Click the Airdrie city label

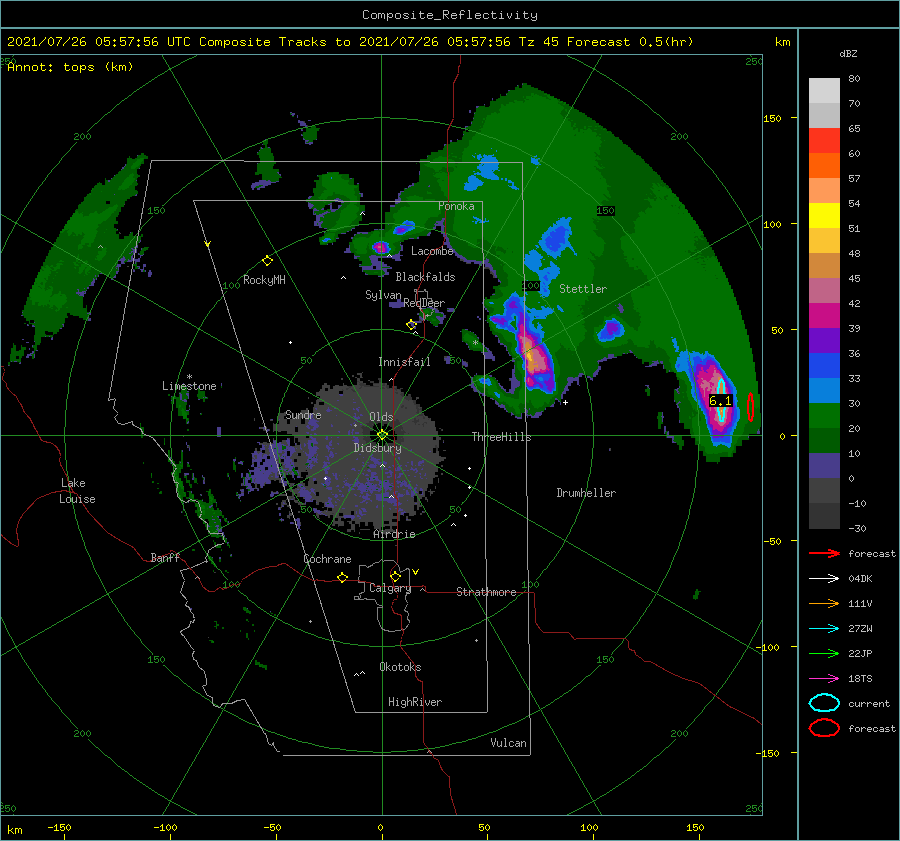[394, 534]
